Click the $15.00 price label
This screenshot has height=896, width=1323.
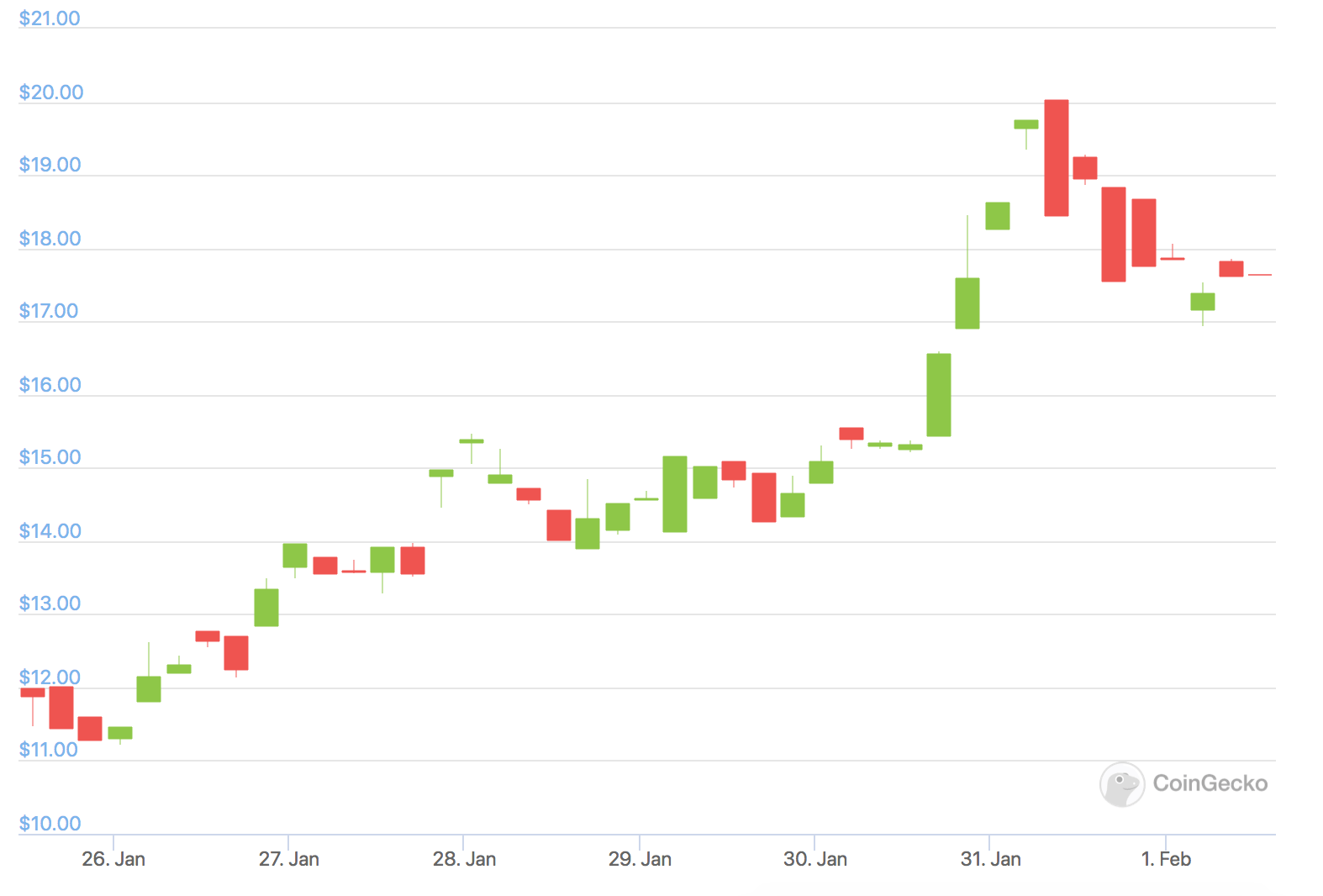[x=50, y=457]
